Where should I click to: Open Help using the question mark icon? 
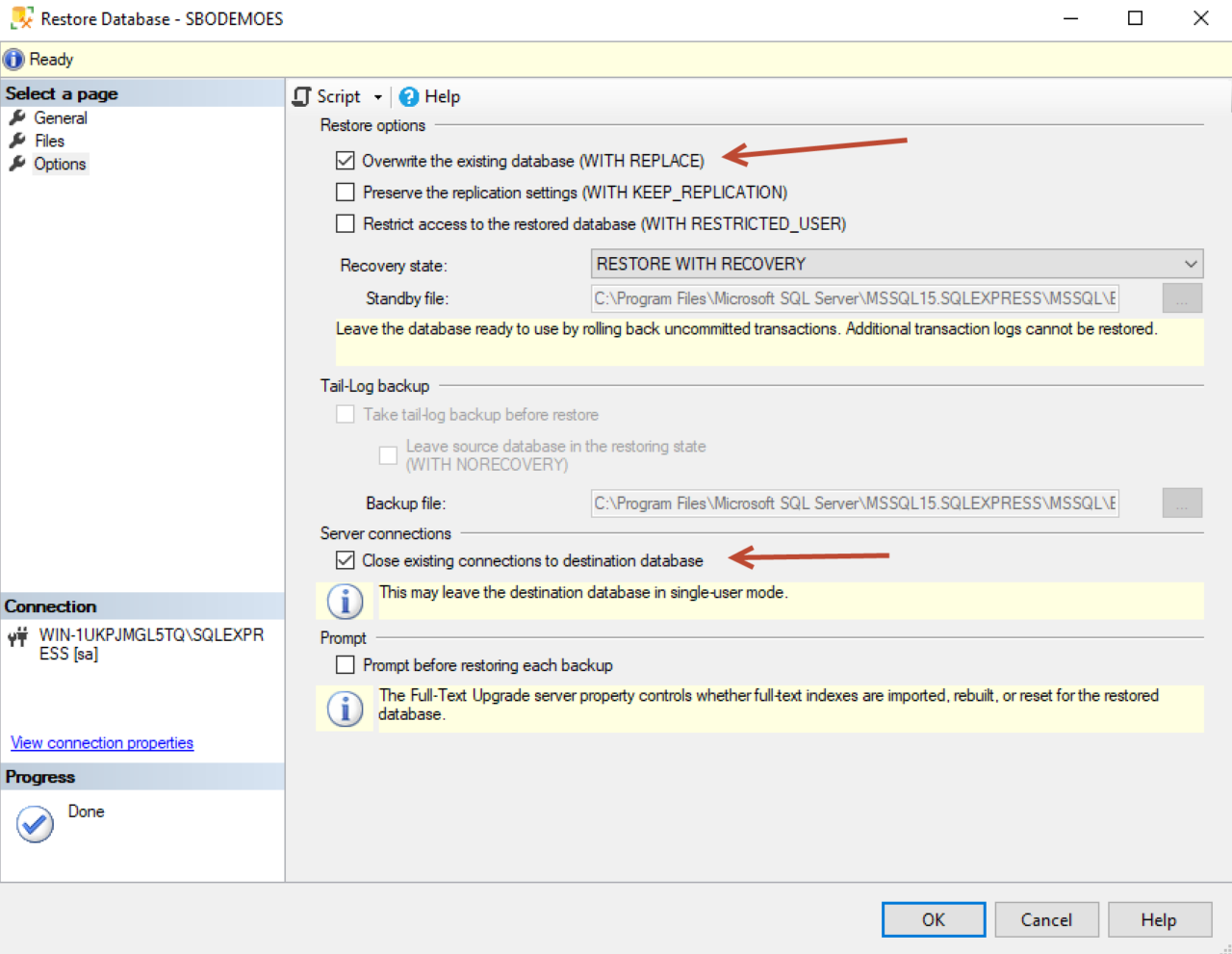coord(410,96)
